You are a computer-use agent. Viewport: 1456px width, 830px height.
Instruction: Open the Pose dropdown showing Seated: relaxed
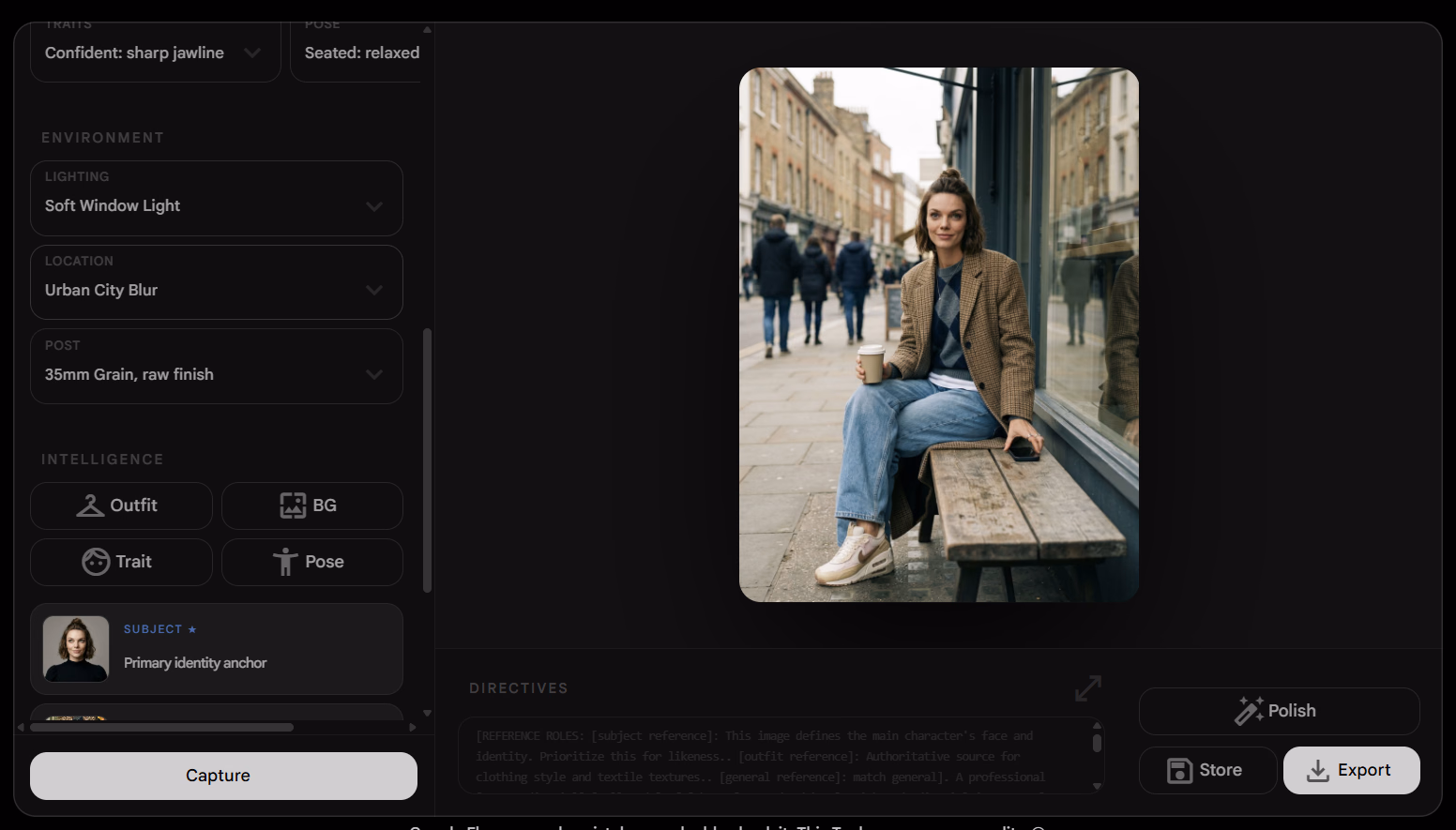356,53
